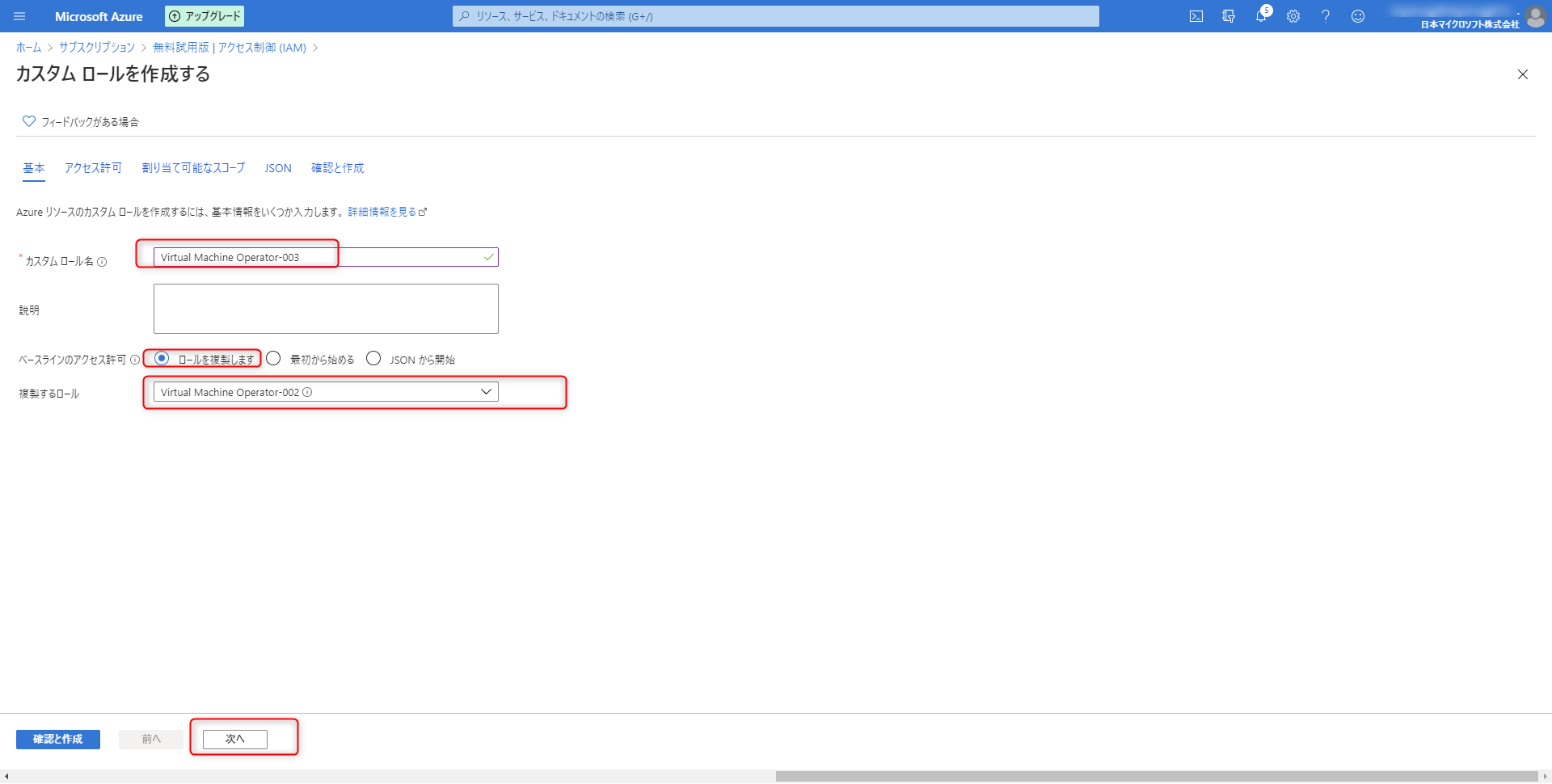This screenshot has height=784, width=1552.
Task: Click the scrollbar left arrow
Action: coord(6,777)
